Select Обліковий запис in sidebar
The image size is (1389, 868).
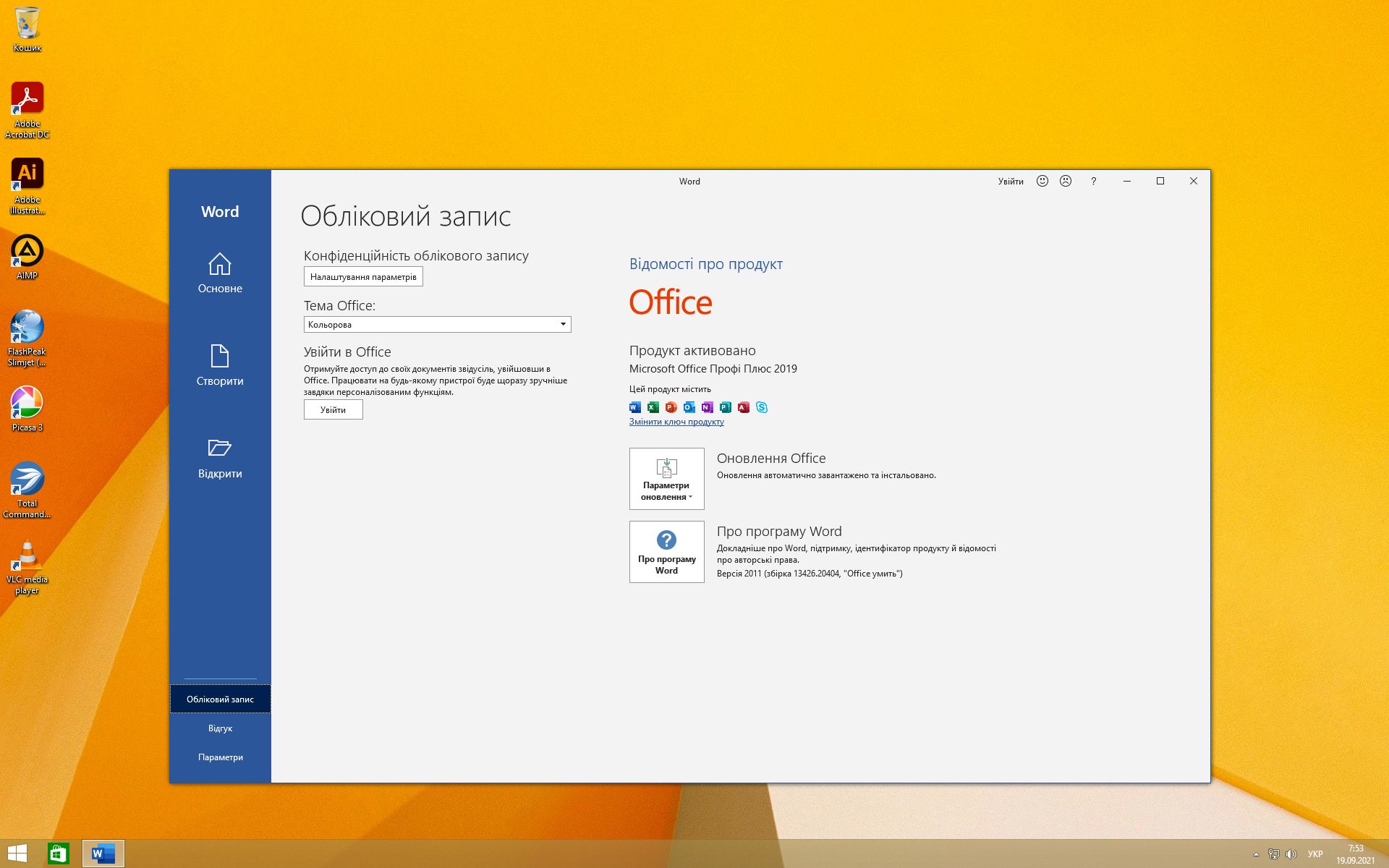click(220, 699)
